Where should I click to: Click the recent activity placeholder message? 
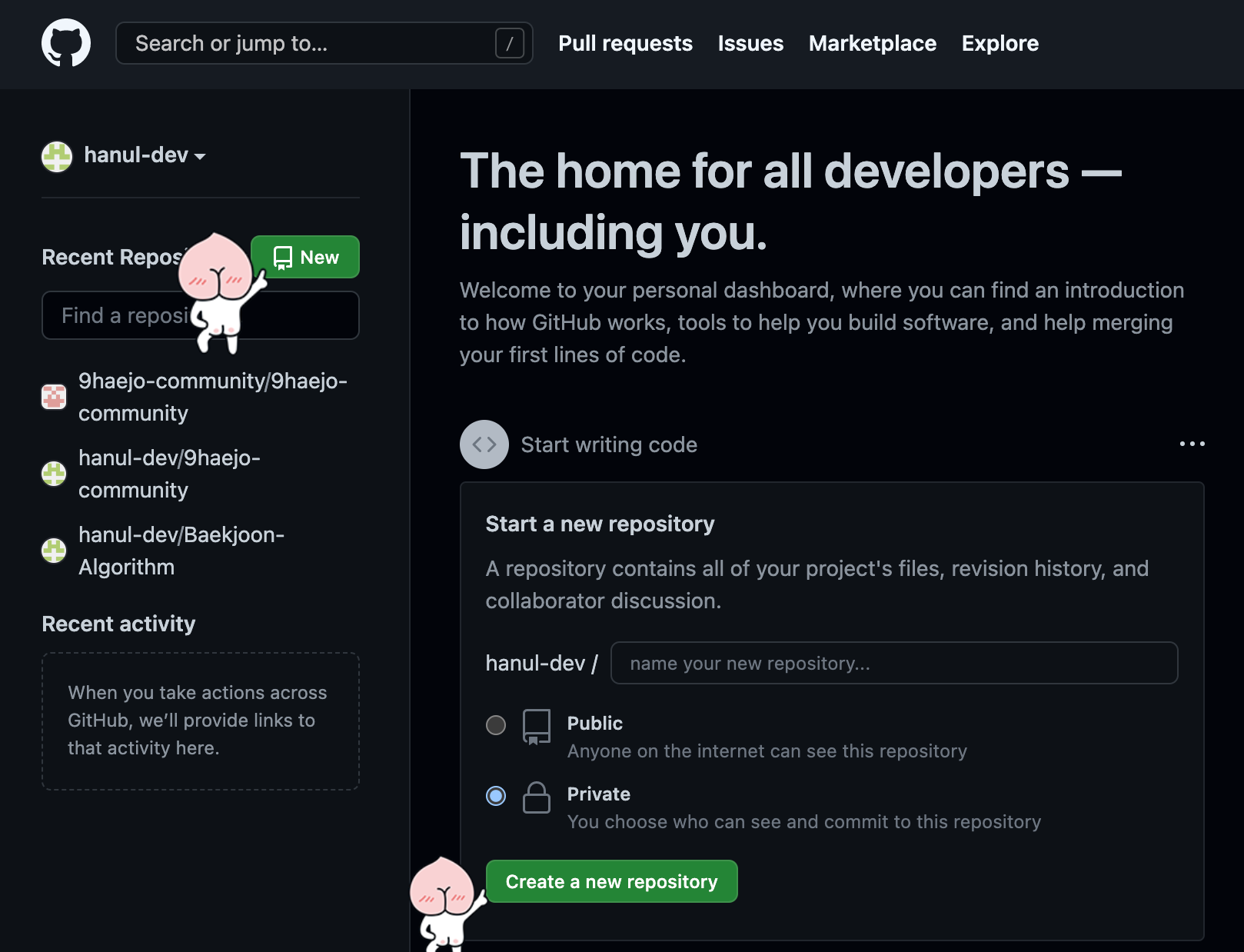click(198, 721)
